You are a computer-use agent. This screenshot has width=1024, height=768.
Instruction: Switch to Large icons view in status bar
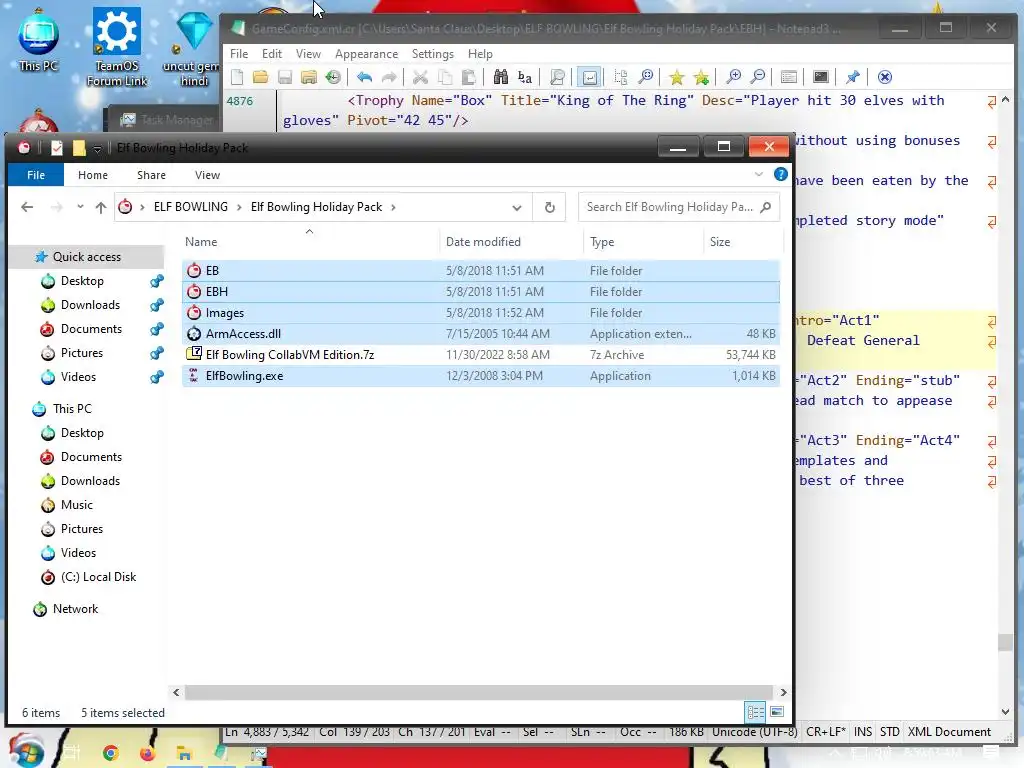point(777,712)
